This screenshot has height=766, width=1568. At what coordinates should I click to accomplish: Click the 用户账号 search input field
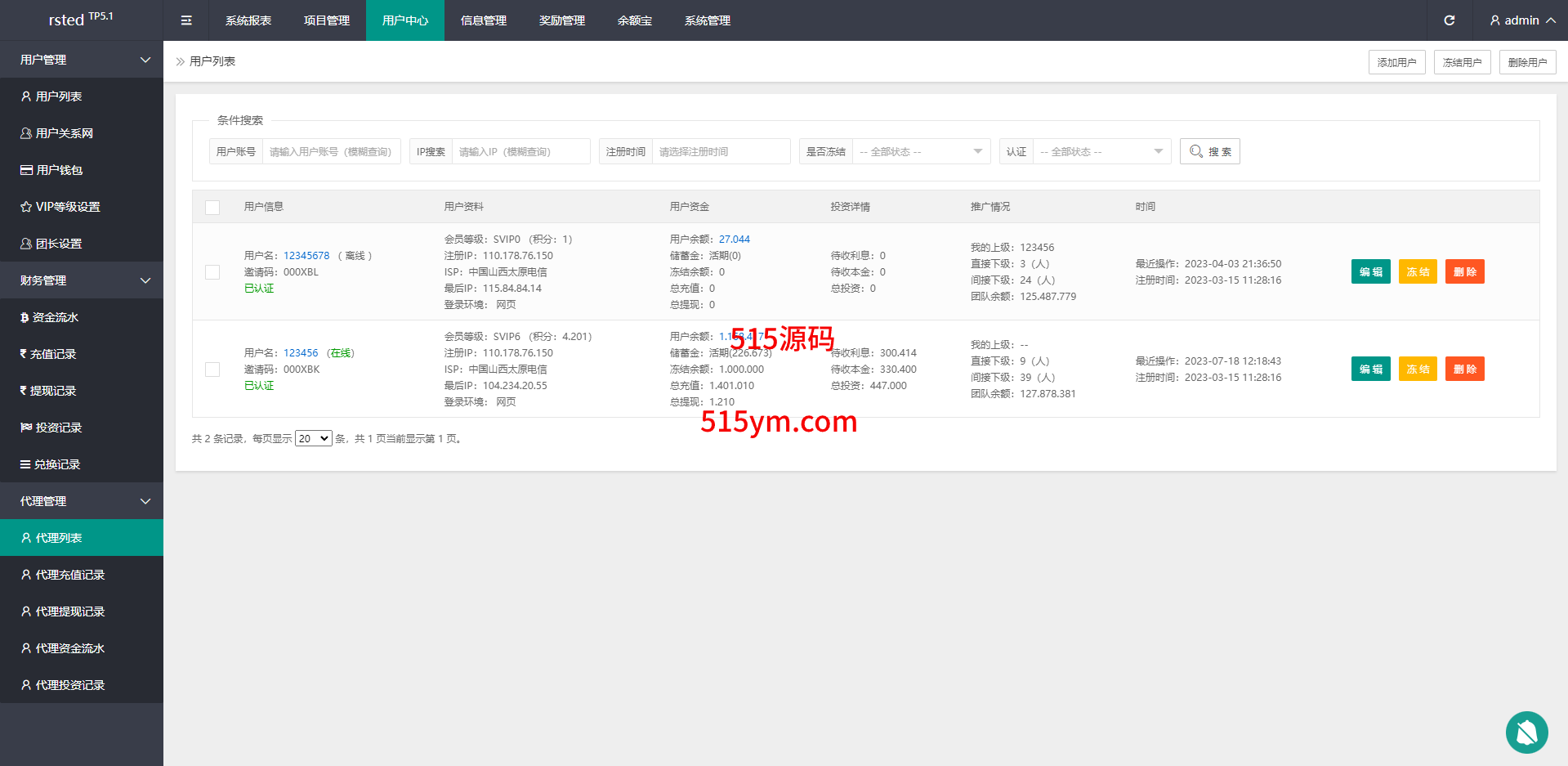click(x=331, y=151)
